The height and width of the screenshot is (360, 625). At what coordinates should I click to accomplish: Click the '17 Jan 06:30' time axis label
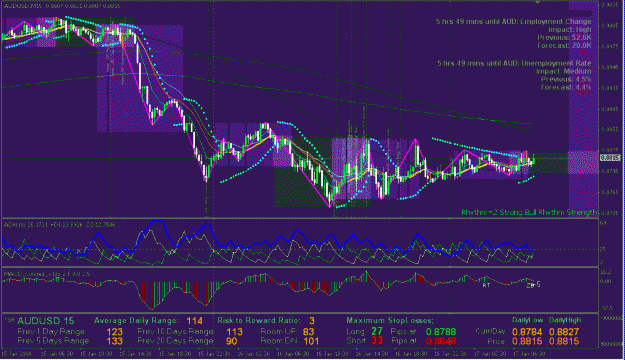530,353
